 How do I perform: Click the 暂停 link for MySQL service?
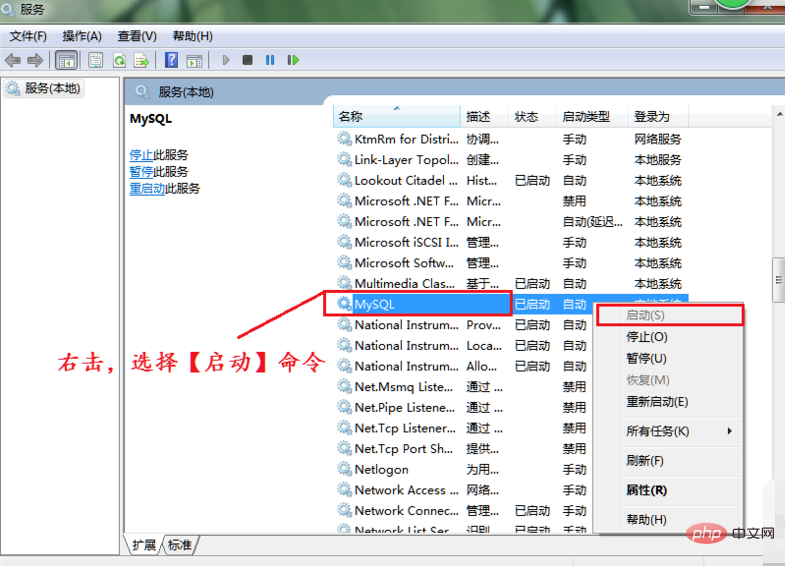(x=141, y=172)
